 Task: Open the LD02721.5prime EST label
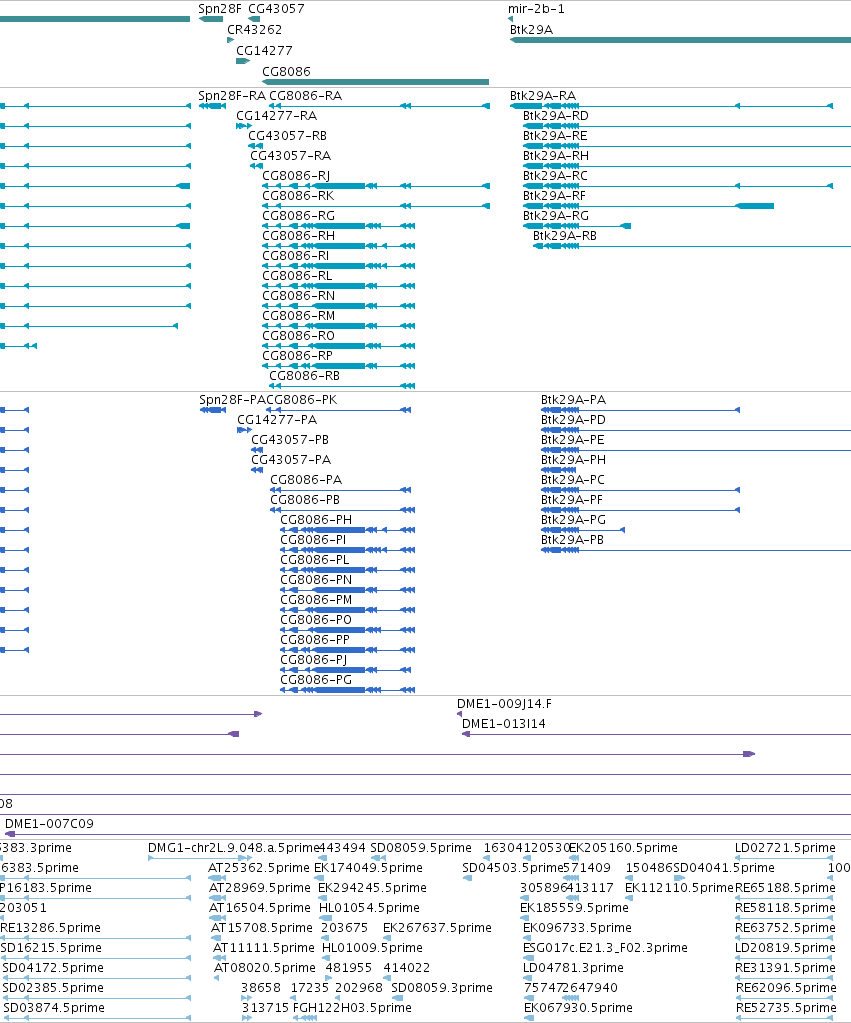pos(785,848)
